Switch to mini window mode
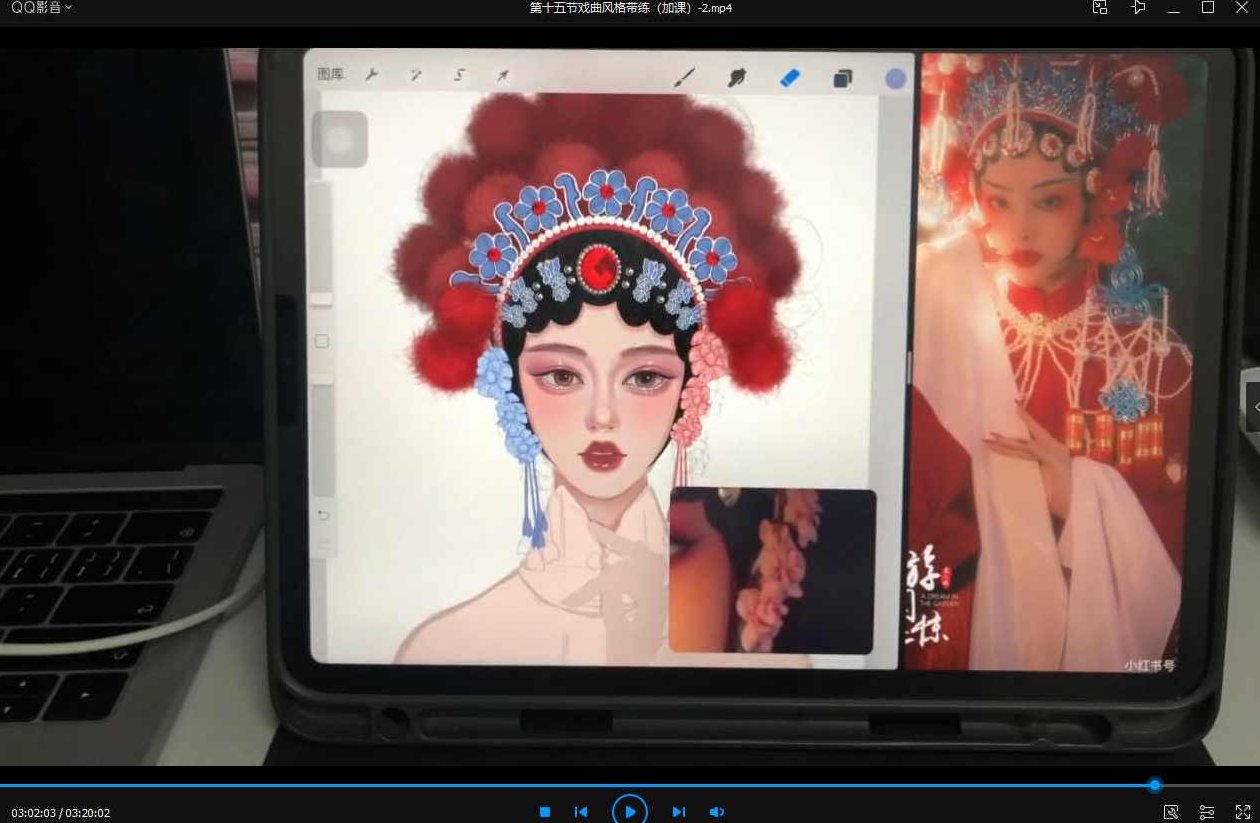Screen dimensions: 1260x823 [1099, 7]
